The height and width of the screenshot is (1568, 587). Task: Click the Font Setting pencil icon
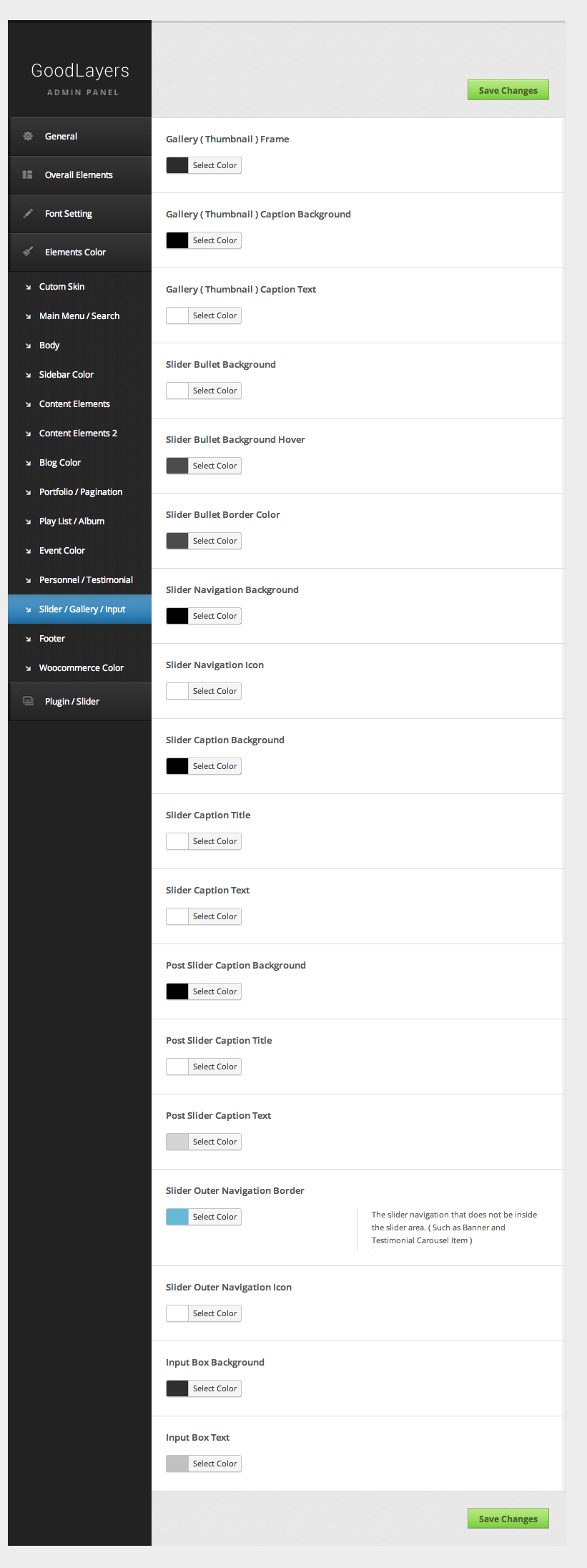click(x=28, y=214)
